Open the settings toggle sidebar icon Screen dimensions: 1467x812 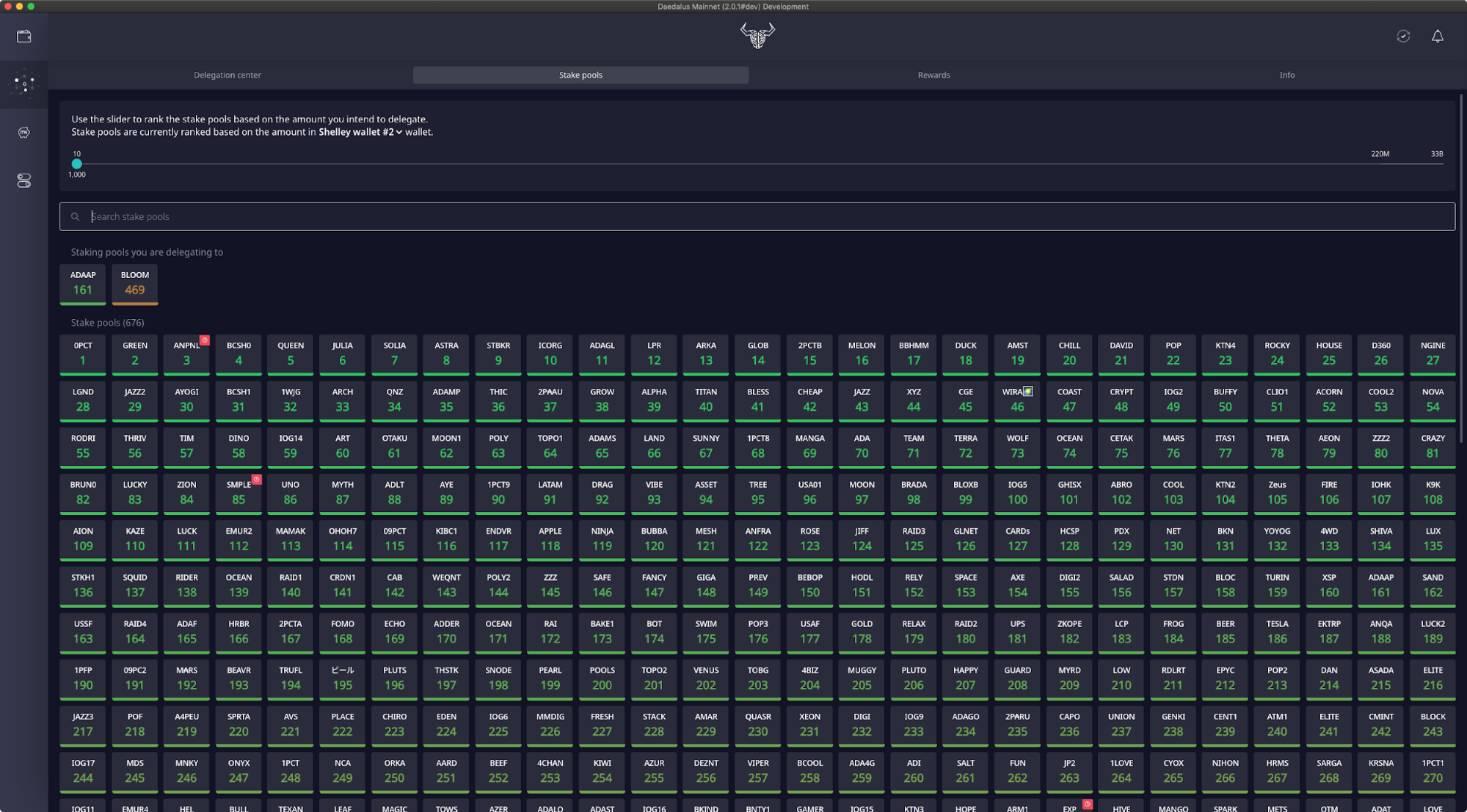tap(24, 180)
